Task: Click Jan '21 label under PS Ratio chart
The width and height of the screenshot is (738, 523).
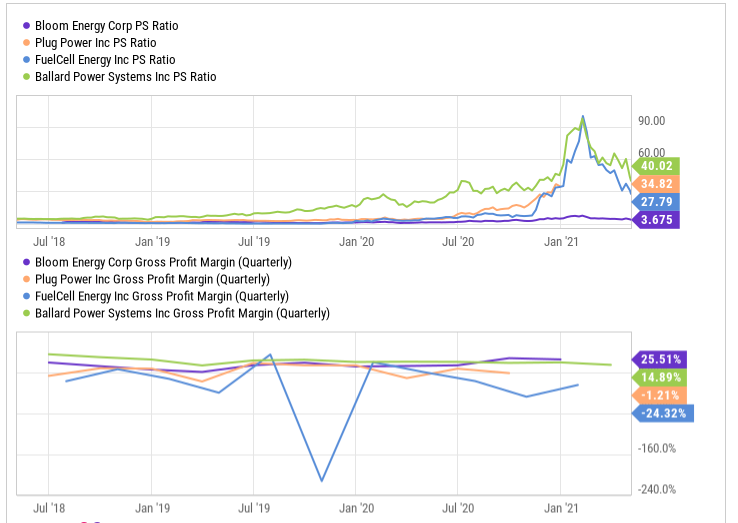Action: [x=561, y=242]
